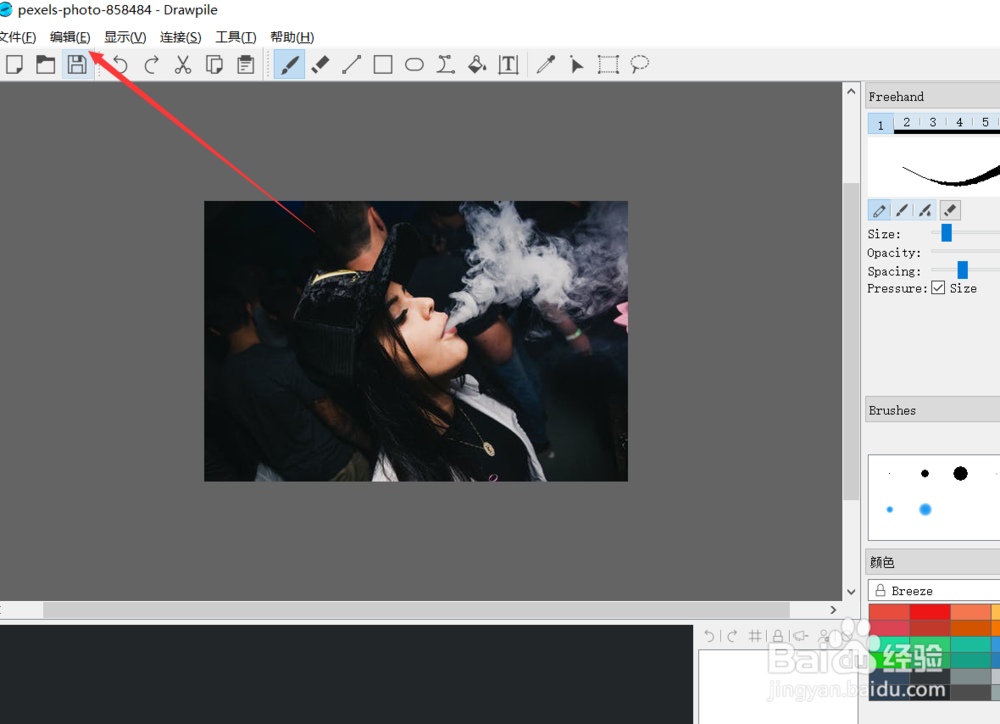Select the Eraser tool in toolbar
Image resolution: width=1000 pixels, height=724 pixels.
point(320,64)
